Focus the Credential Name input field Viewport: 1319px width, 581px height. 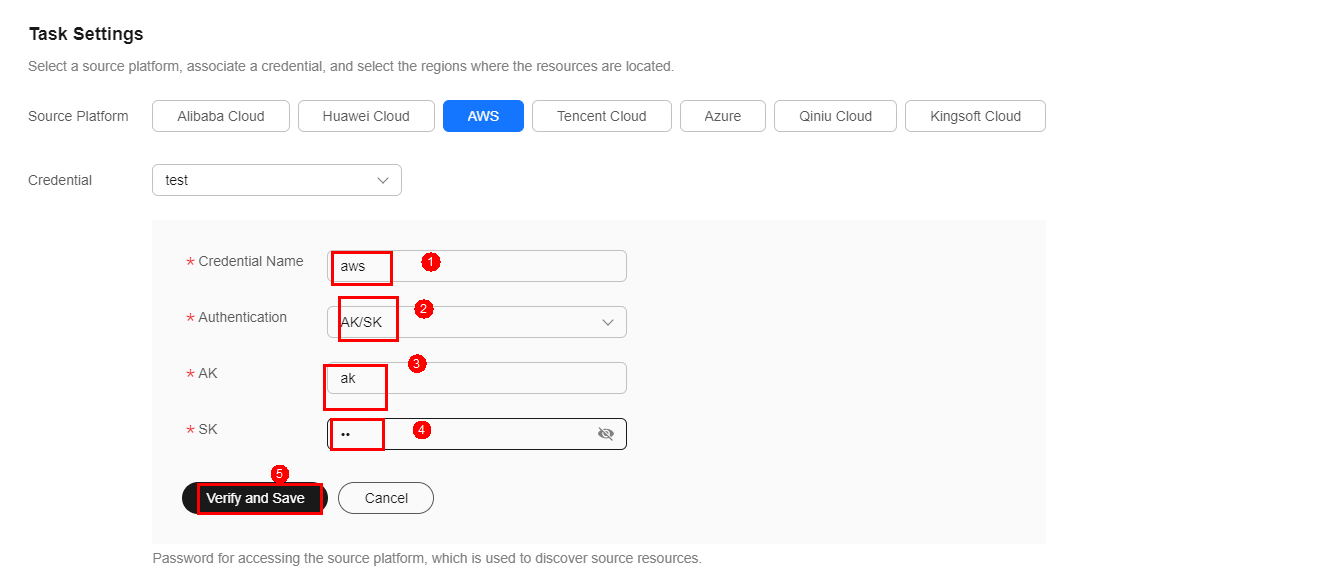[500, 266]
